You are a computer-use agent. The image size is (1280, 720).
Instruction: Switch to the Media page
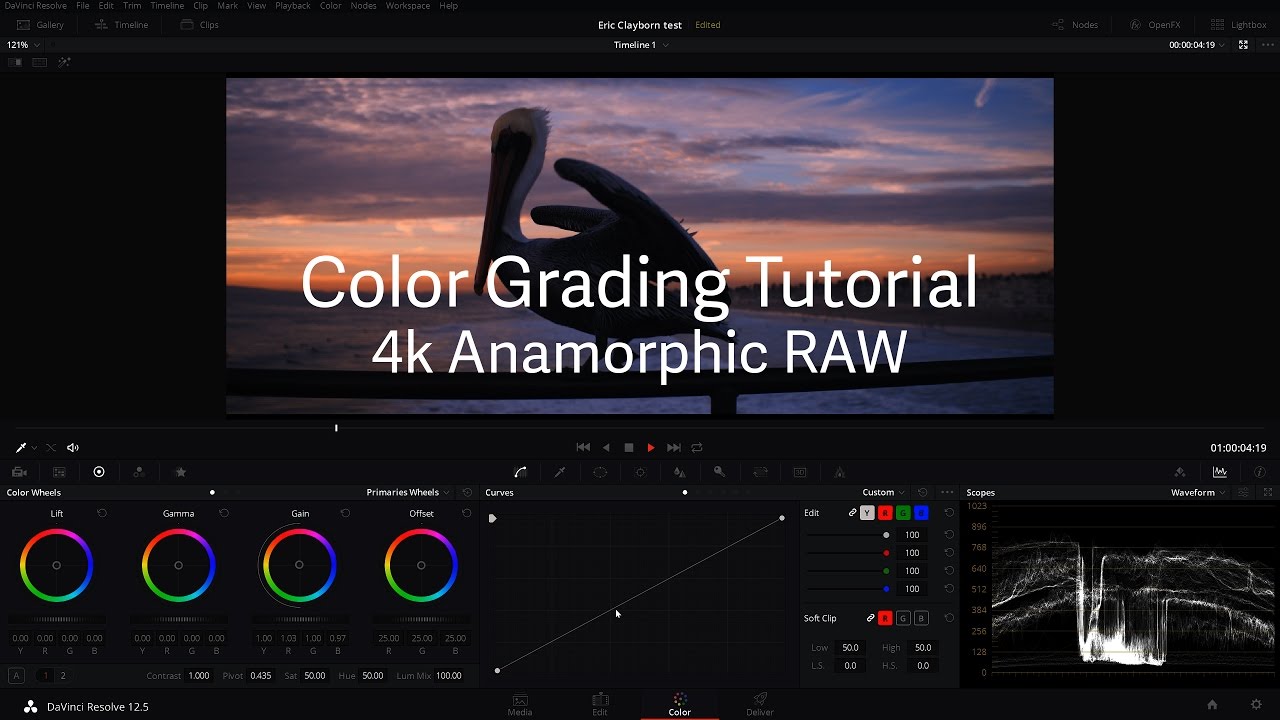(520, 705)
